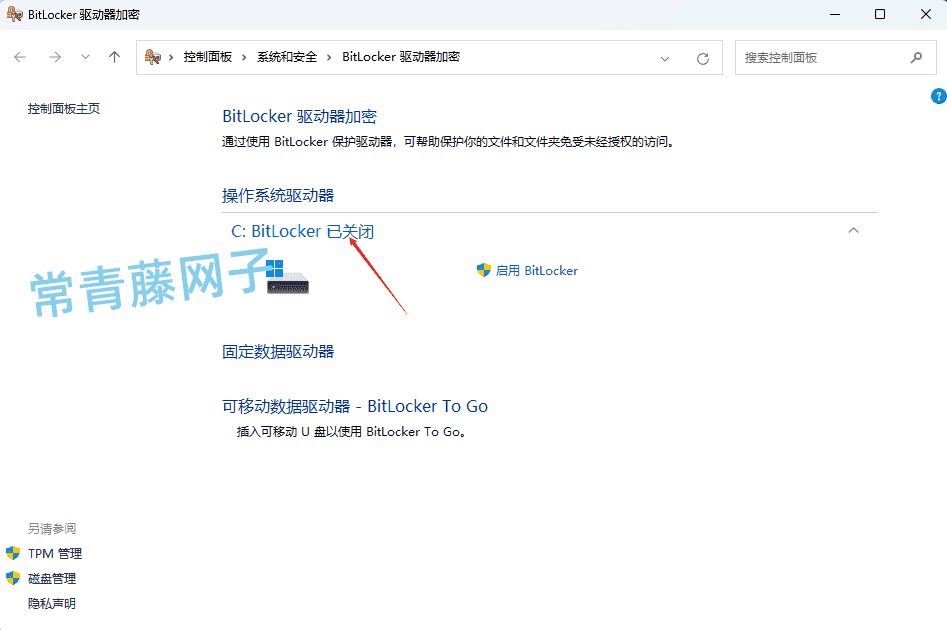This screenshot has width=947, height=630.
Task: Refresh the control panel page
Action: pyautogui.click(x=702, y=59)
